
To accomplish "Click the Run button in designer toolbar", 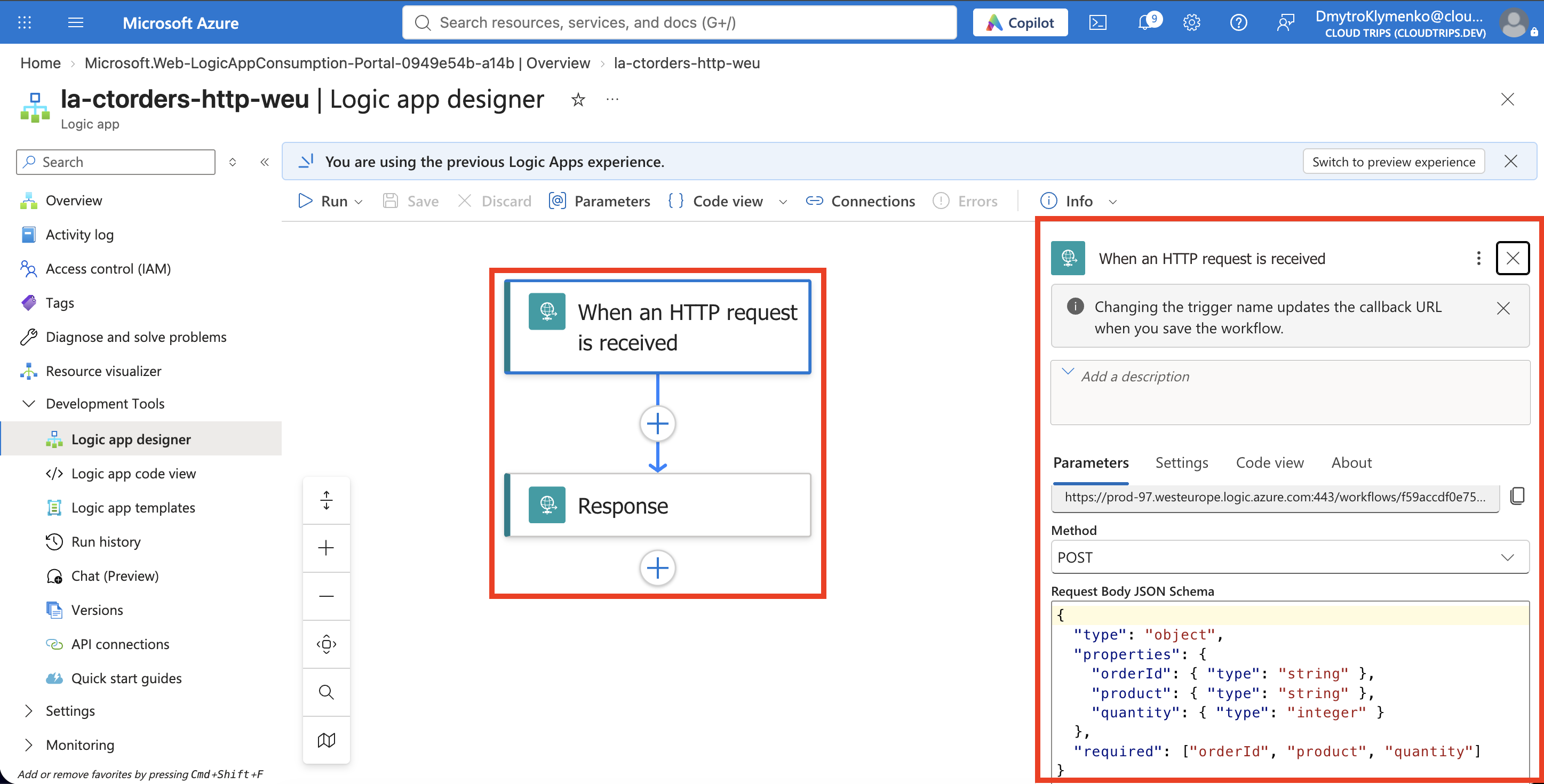I will pos(323,201).
